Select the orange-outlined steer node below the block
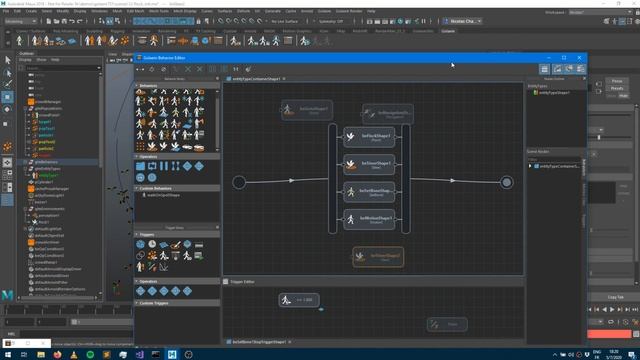The width and height of the screenshot is (640, 360). pos(378,257)
